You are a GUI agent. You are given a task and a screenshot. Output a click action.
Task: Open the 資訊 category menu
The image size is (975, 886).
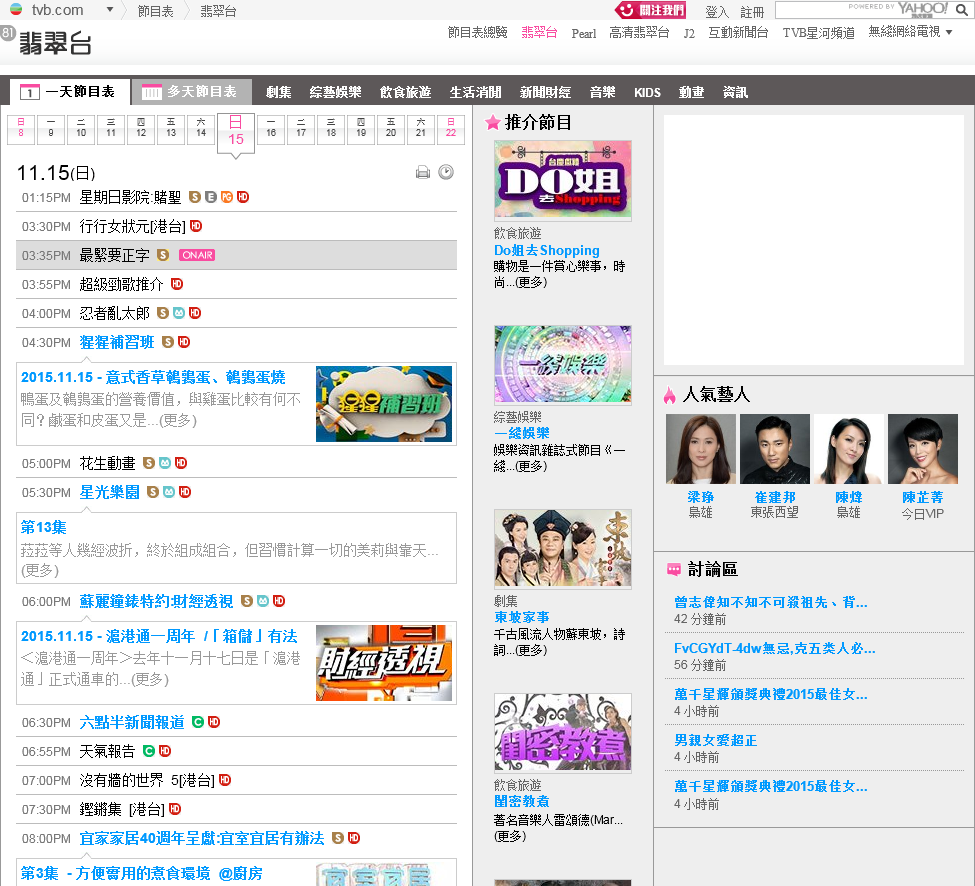click(x=736, y=93)
